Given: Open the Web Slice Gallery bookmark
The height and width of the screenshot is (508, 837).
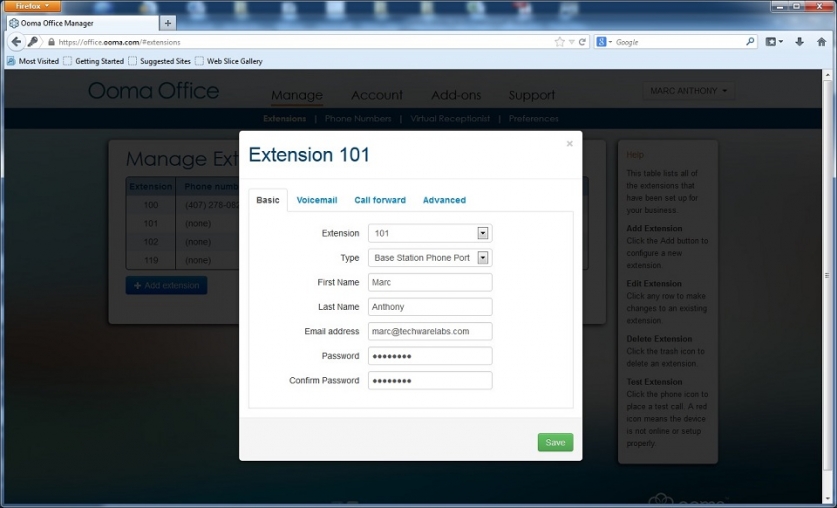Looking at the screenshot, I should [x=229, y=61].
